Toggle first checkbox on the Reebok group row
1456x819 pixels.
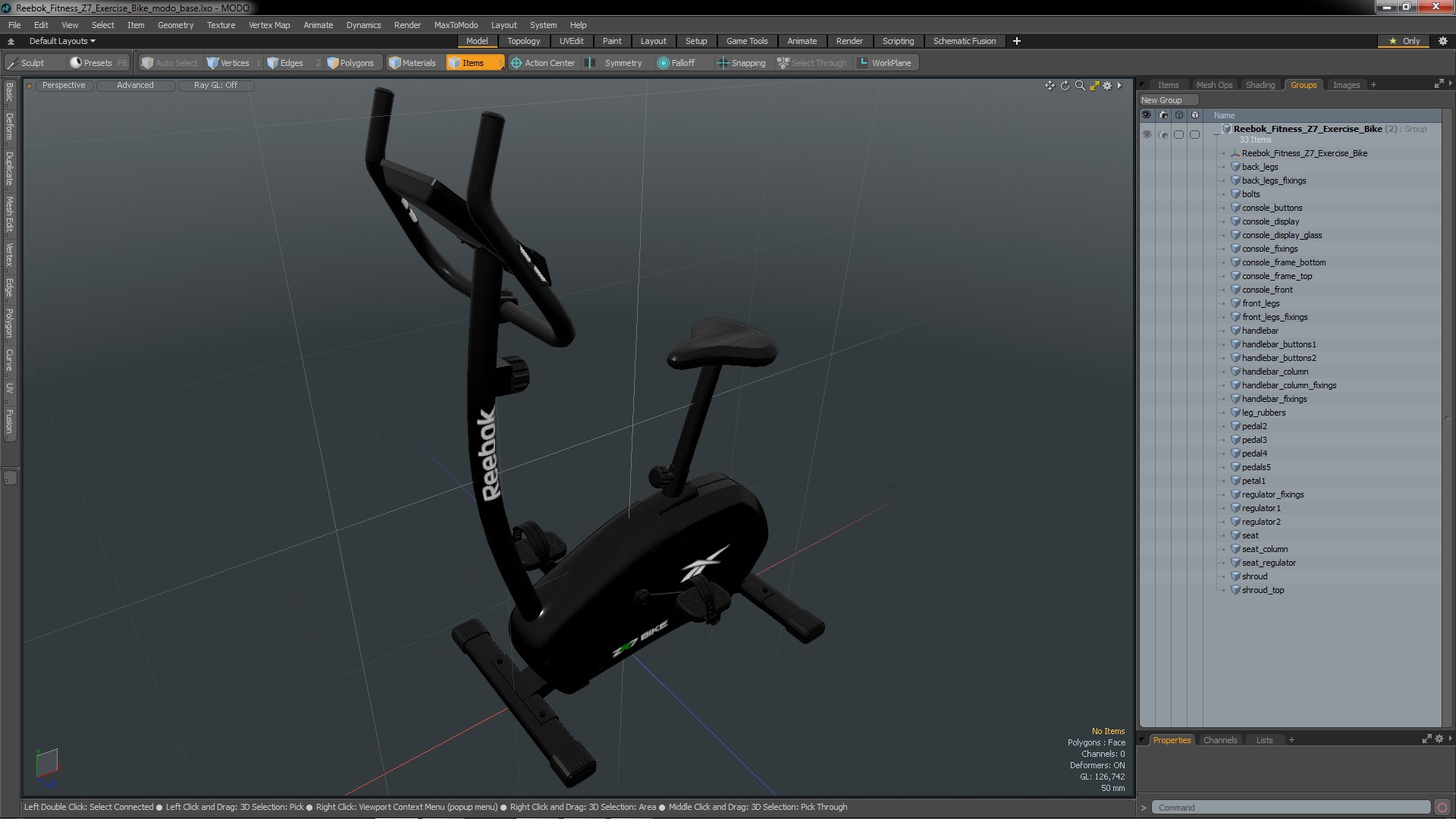point(1178,134)
